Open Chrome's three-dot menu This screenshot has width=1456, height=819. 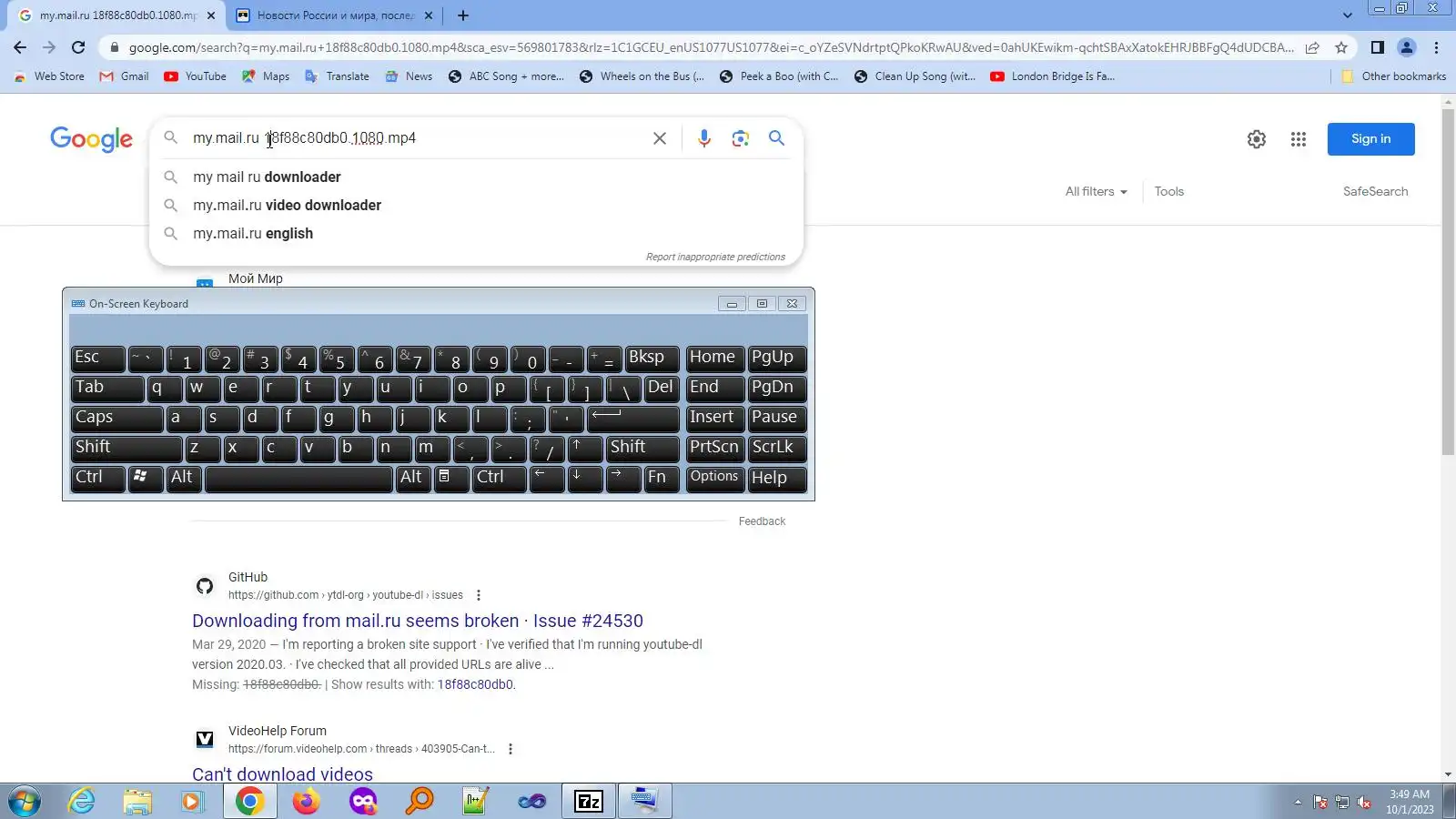coord(1437,47)
